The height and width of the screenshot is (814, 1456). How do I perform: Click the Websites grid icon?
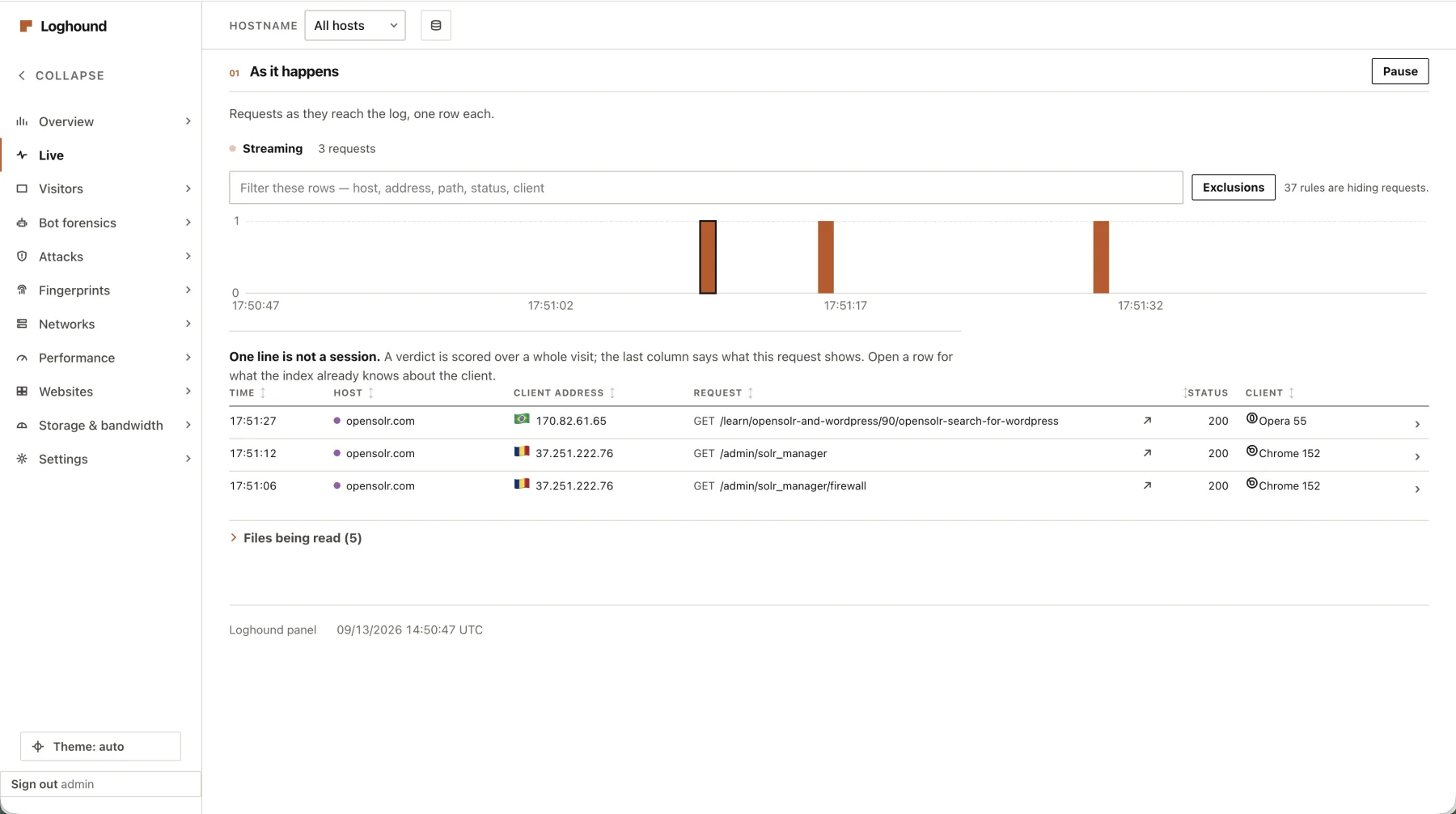22,391
